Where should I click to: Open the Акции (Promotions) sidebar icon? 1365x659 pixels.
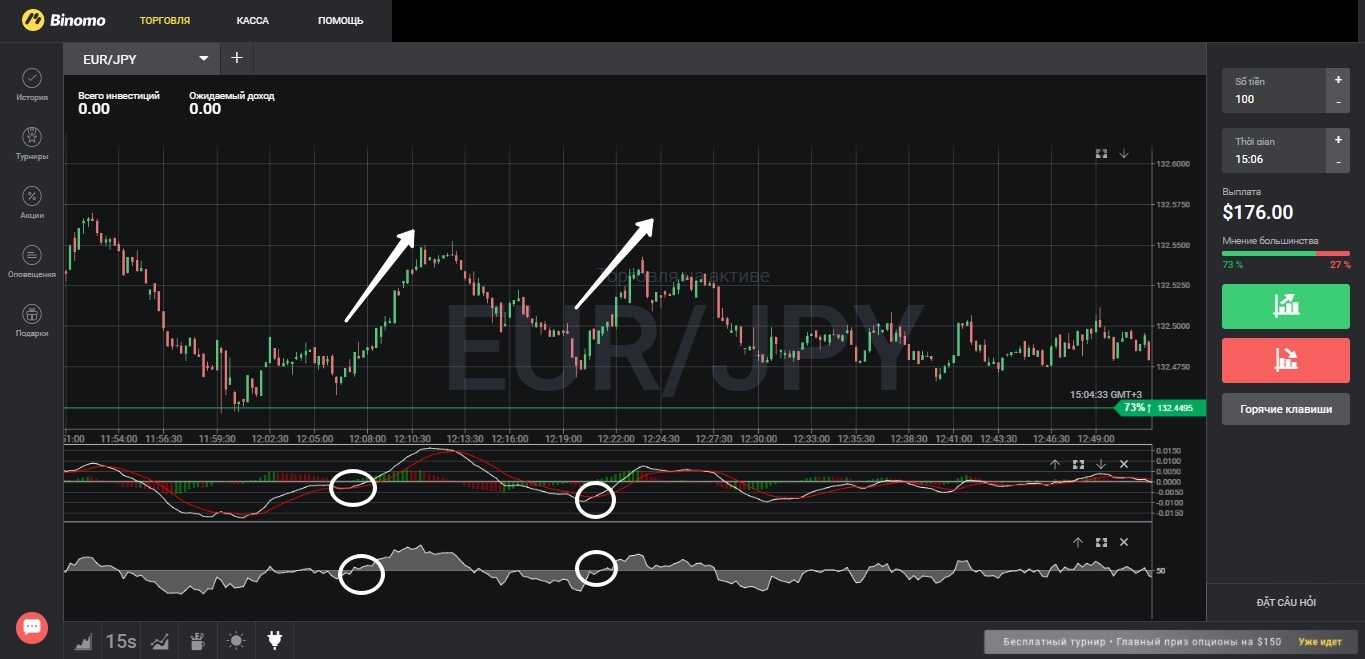[31, 201]
